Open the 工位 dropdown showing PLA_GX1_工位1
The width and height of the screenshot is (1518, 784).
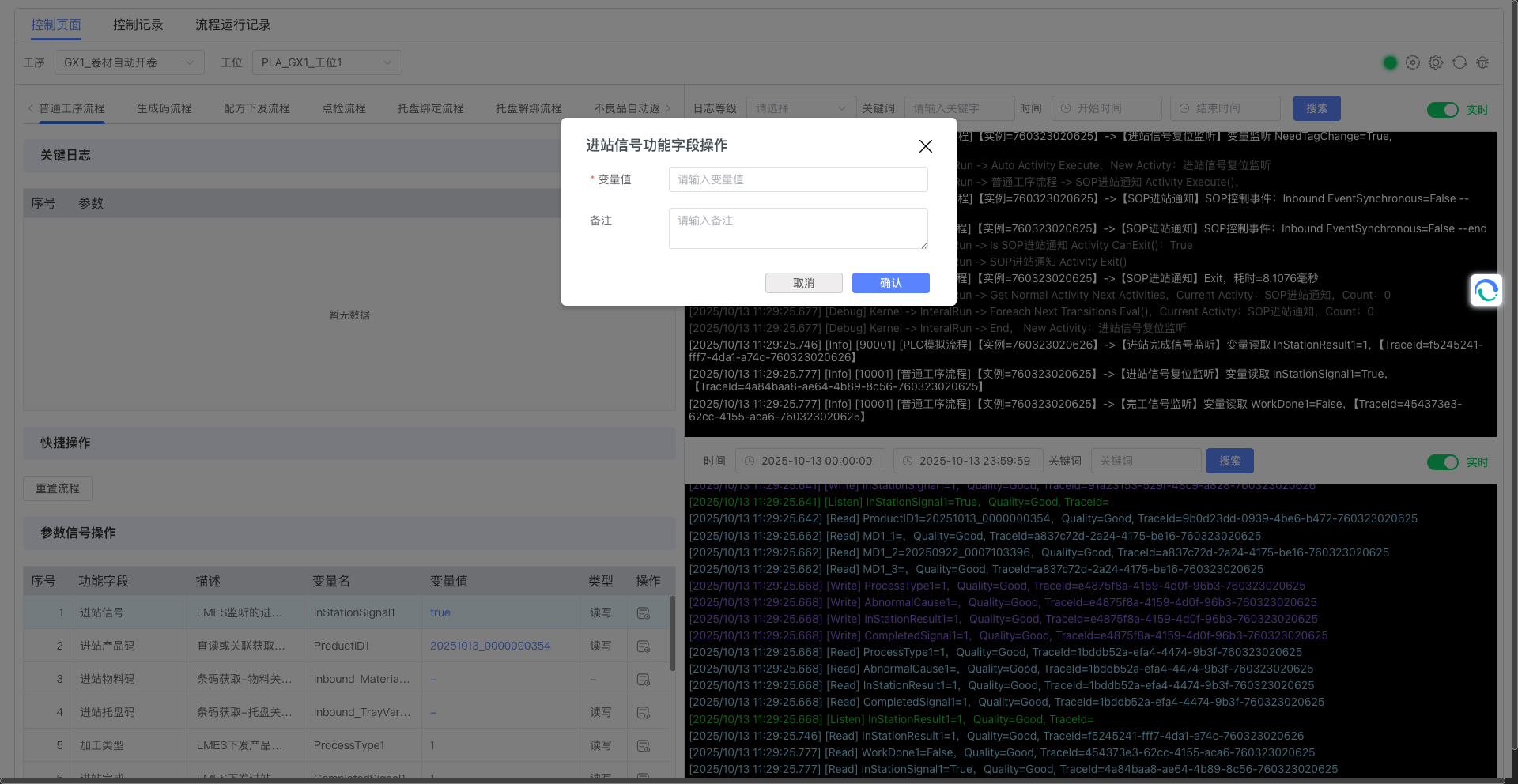[x=327, y=62]
